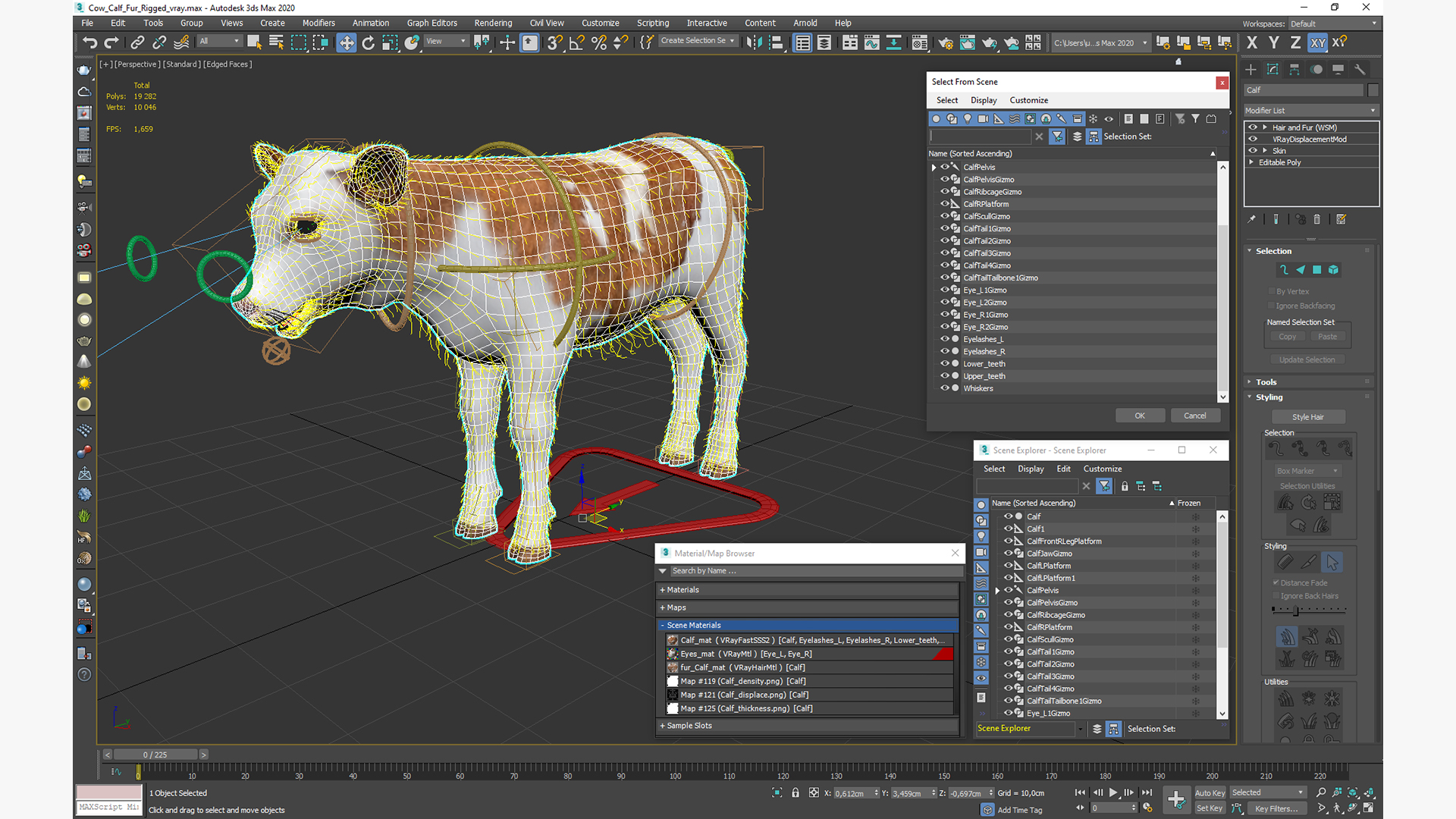This screenshot has width=1456, height=819.
Task: Activate the Select and Scale tool
Action: [x=390, y=43]
